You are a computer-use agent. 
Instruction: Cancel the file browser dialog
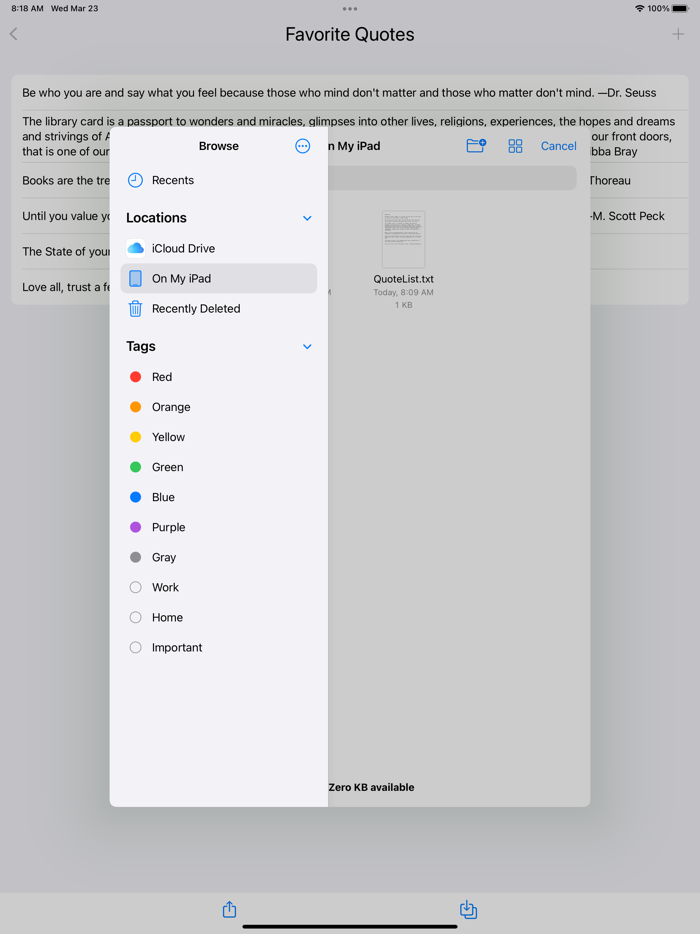pyautogui.click(x=558, y=146)
